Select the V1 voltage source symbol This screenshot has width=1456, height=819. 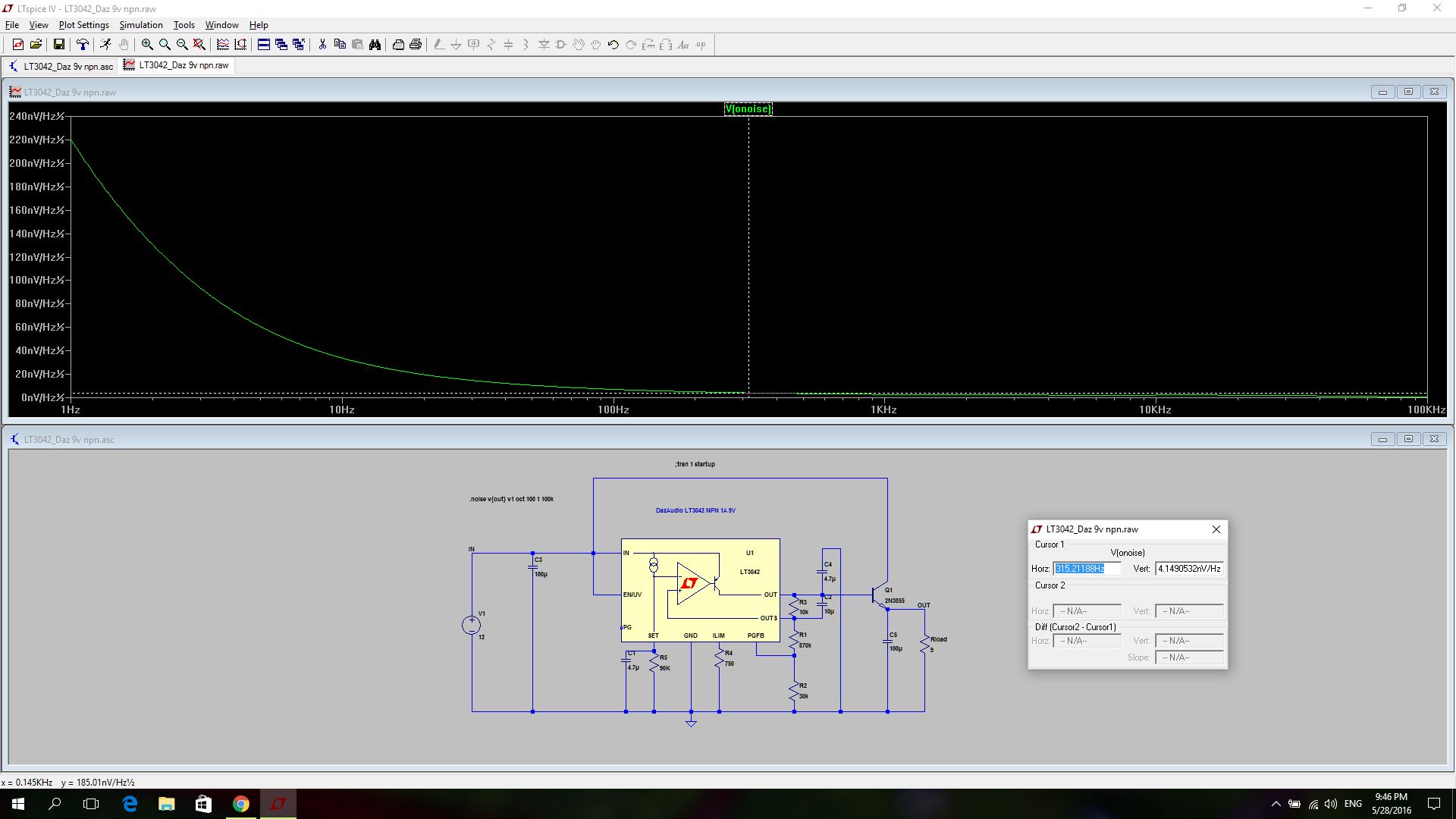pyautogui.click(x=471, y=626)
